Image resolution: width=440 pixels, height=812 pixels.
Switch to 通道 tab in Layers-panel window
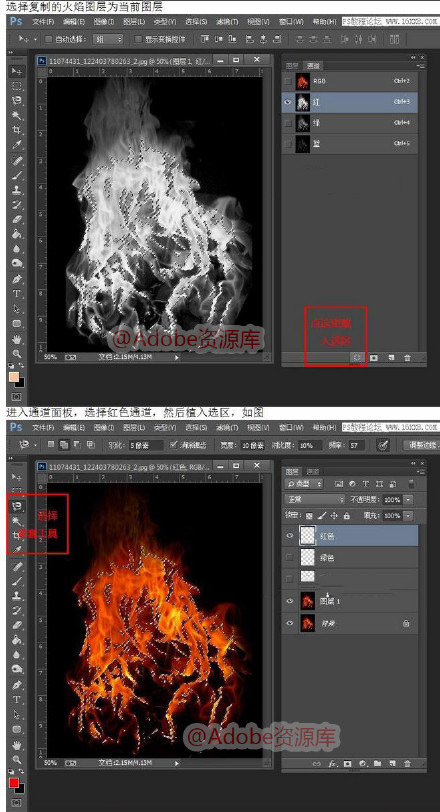[313, 472]
